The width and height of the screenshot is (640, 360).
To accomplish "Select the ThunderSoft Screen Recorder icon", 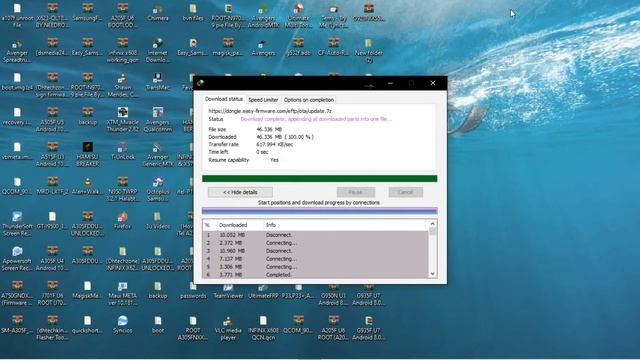I will (17, 224).
